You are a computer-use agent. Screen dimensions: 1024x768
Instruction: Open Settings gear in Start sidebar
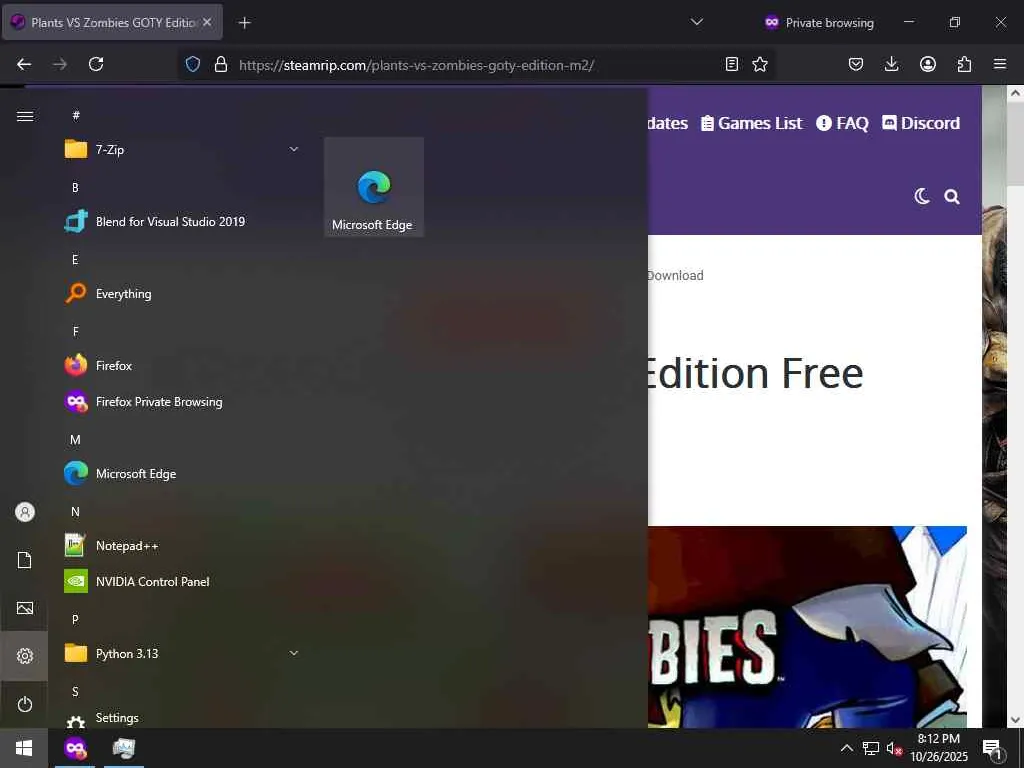[25, 656]
